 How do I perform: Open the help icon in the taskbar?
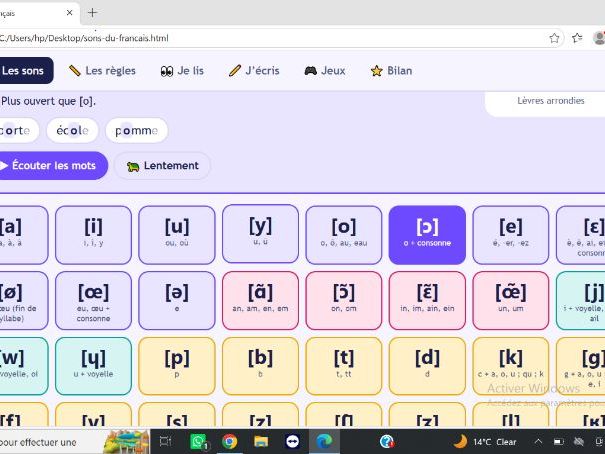(387, 441)
